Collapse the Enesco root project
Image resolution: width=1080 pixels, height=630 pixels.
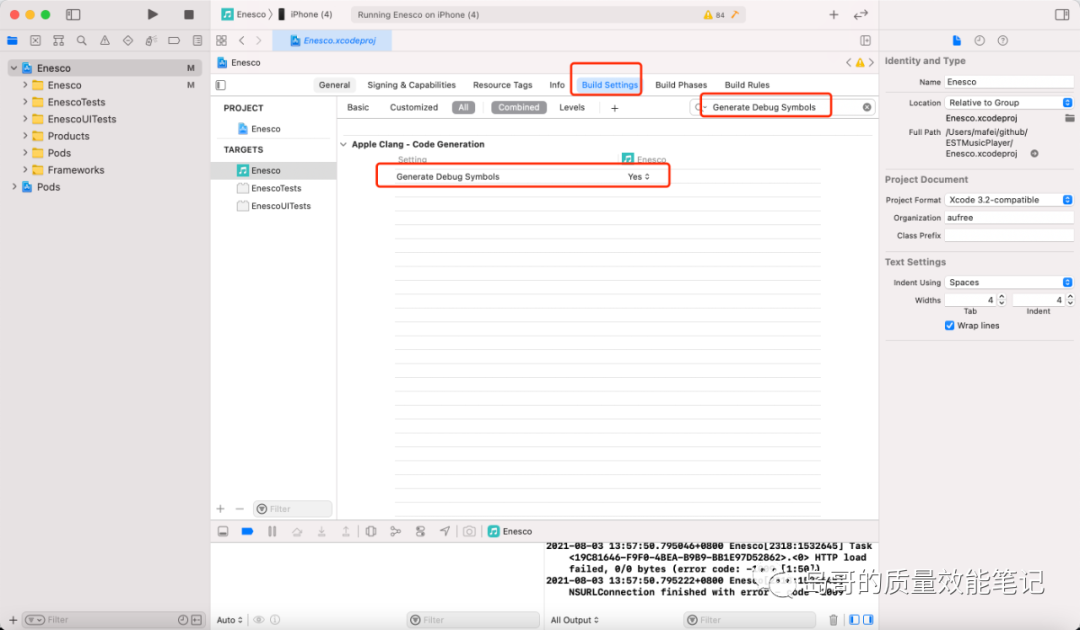[14, 68]
